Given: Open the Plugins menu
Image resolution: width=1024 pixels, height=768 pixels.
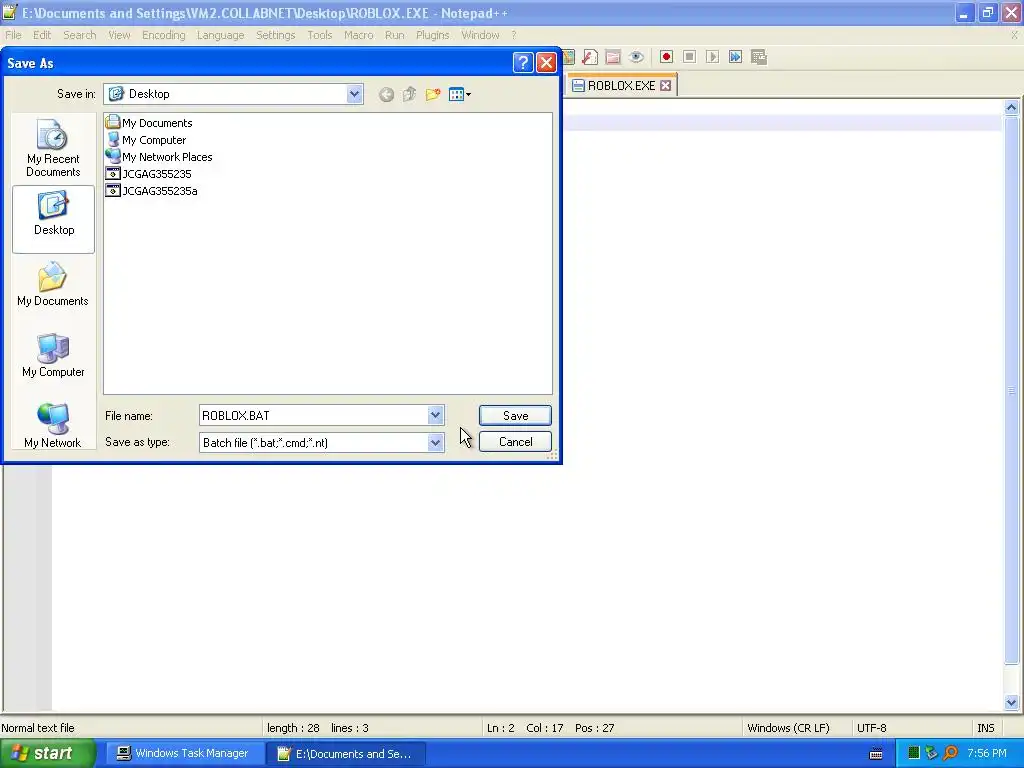Looking at the screenshot, I should point(432,35).
